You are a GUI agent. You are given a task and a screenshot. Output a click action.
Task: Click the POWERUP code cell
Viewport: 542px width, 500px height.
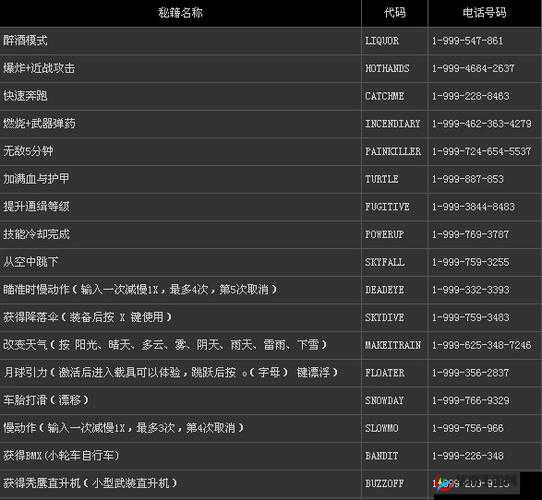384,234
